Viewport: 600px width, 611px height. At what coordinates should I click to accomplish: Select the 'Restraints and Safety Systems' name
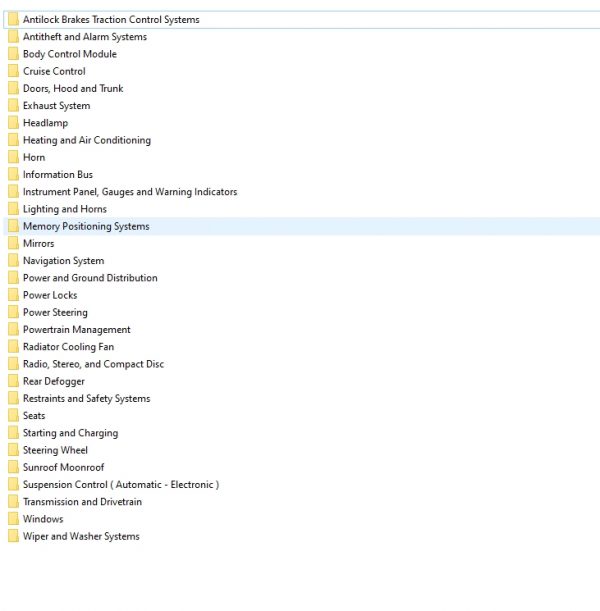pyautogui.click(x=86, y=398)
